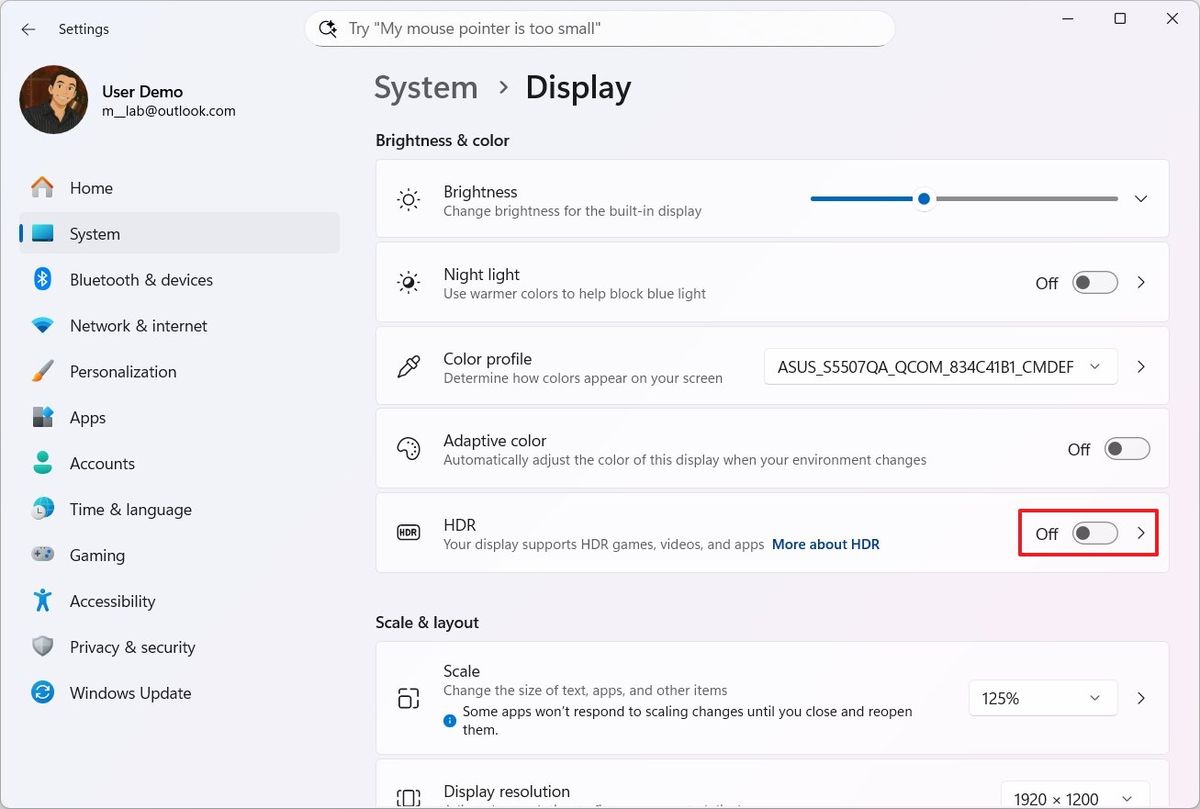Click the Network & internet icon
The image size is (1200, 809).
click(41, 325)
